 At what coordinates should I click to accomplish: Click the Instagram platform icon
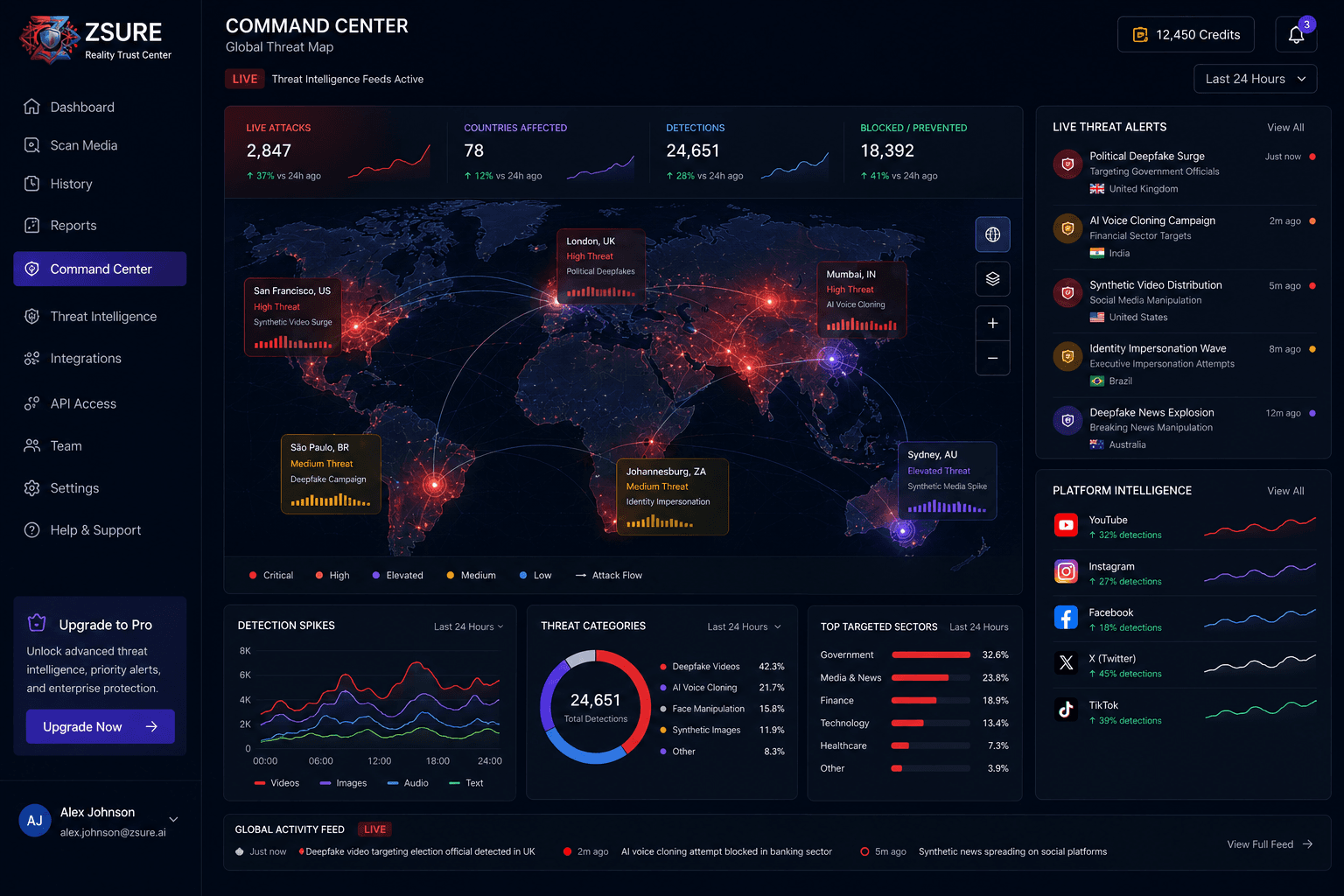tap(1066, 571)
